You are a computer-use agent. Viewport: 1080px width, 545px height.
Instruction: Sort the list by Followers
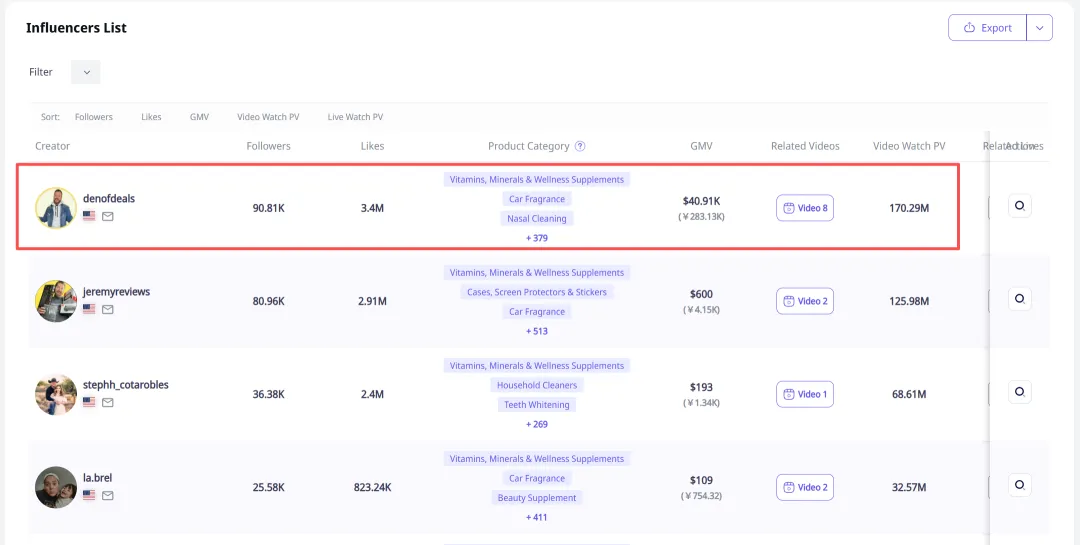click(94, 117)
